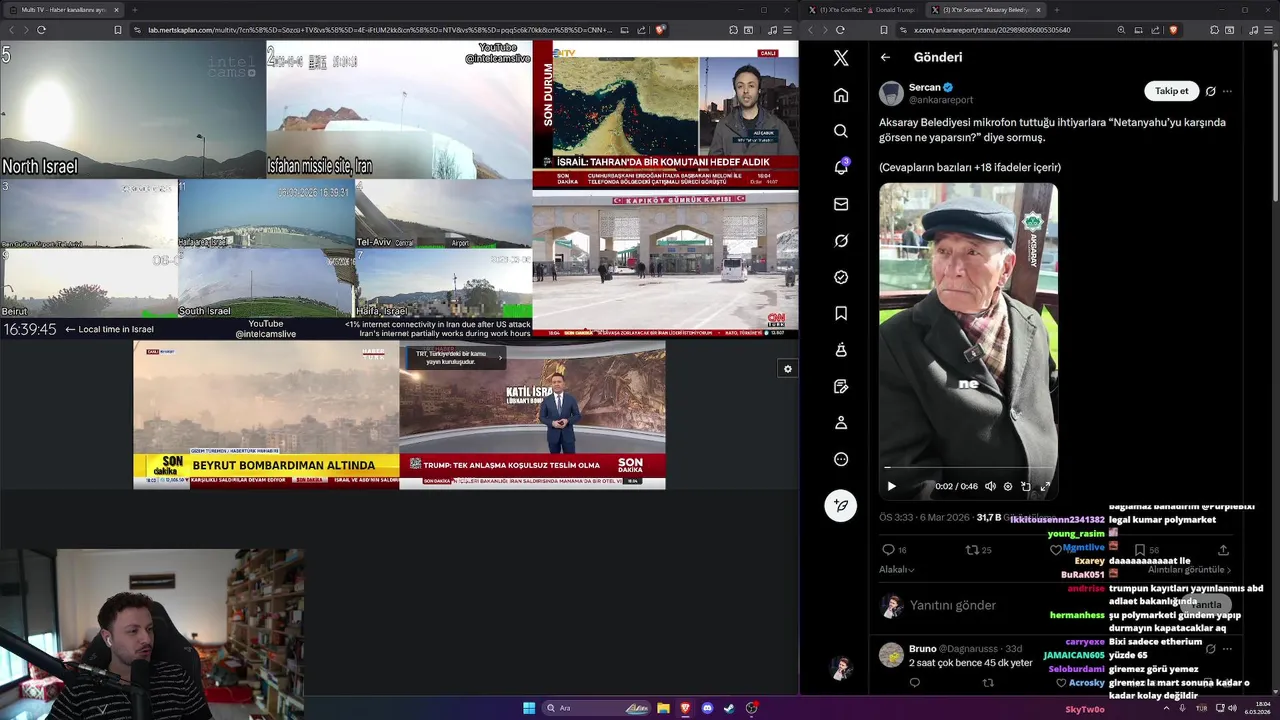Click the X logo in sidebar
The image size is (1280, 720).
coord(841,58)
